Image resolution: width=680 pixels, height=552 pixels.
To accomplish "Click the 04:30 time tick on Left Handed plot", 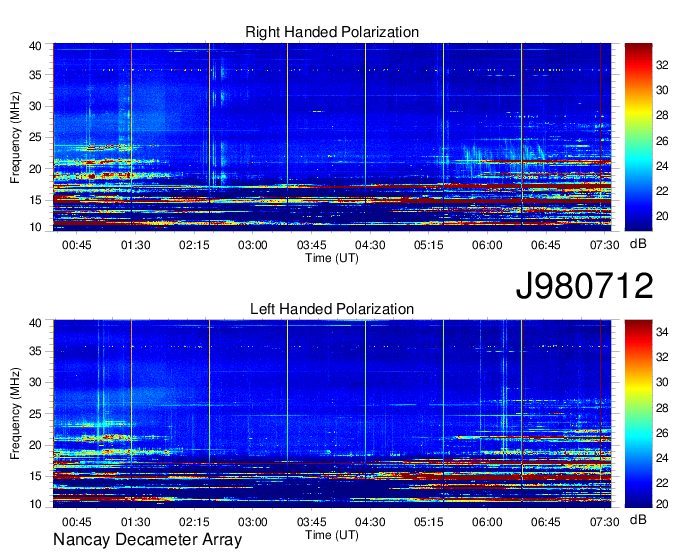I will (x=370, y=522).
